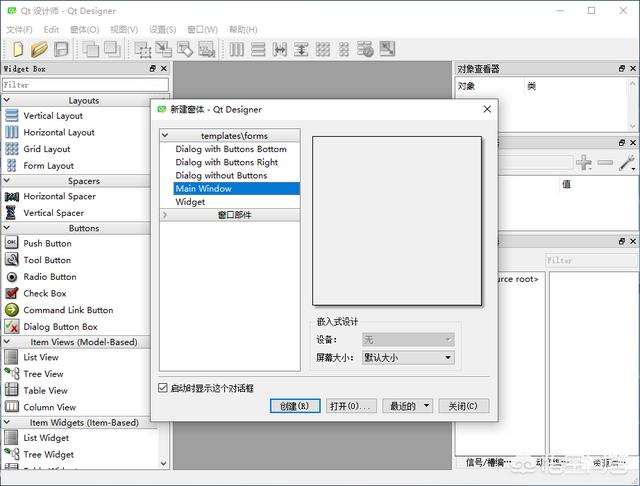640x486 pixels.
Task: Apply Lay Out in Form Layout icon
Action: coord(344,49)
